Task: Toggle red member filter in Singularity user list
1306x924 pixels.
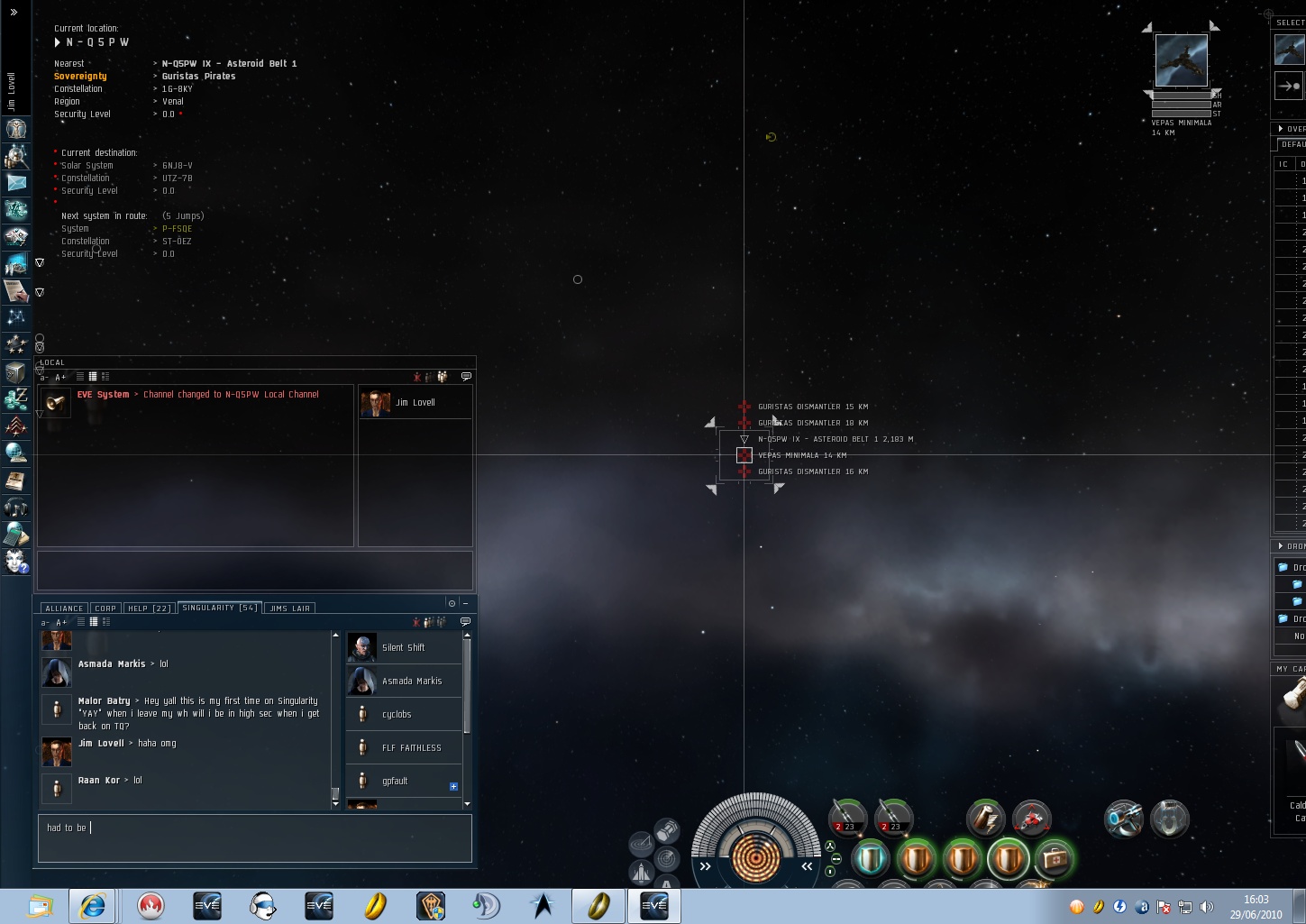Action: tap(416, 622)
